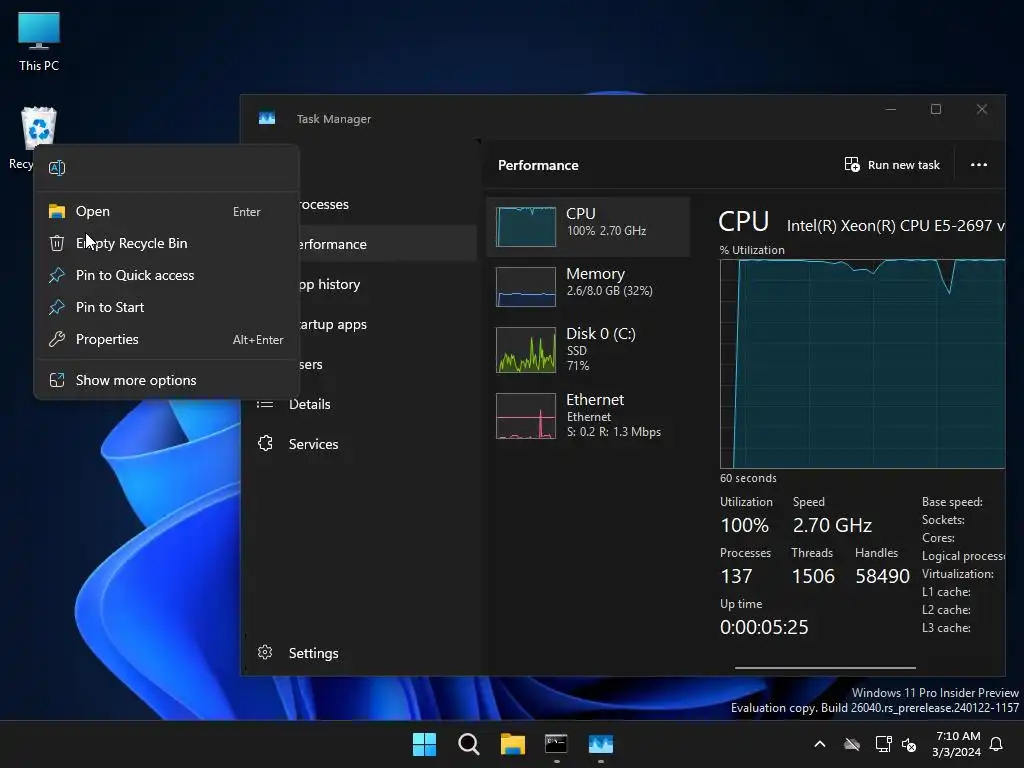Viewport: 1024px width, 768px height.
Task: Open App history page in sidebar
Action: pyautogui.click(x=388, y=284)
